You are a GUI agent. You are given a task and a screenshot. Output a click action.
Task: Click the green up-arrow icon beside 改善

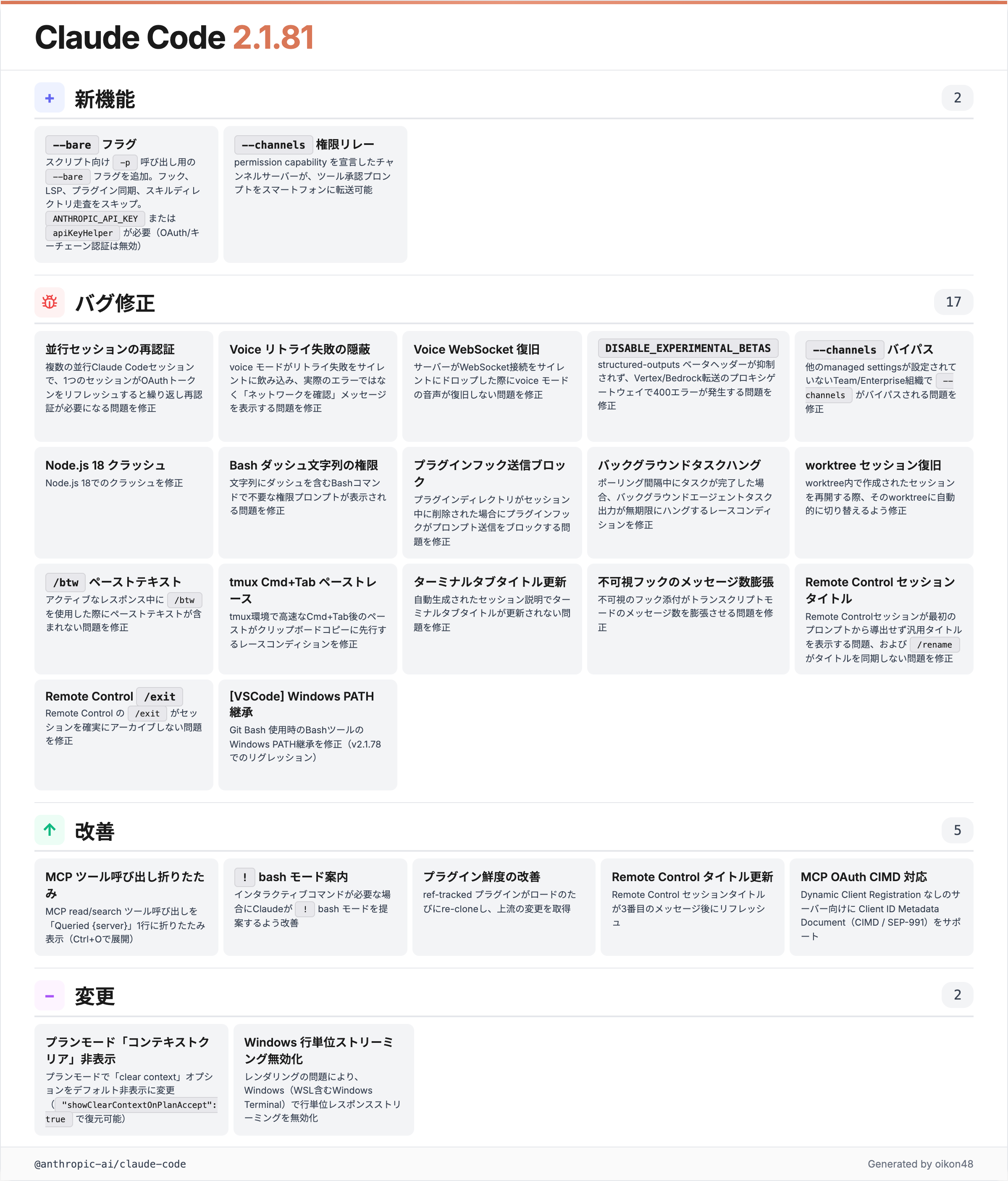50,830
